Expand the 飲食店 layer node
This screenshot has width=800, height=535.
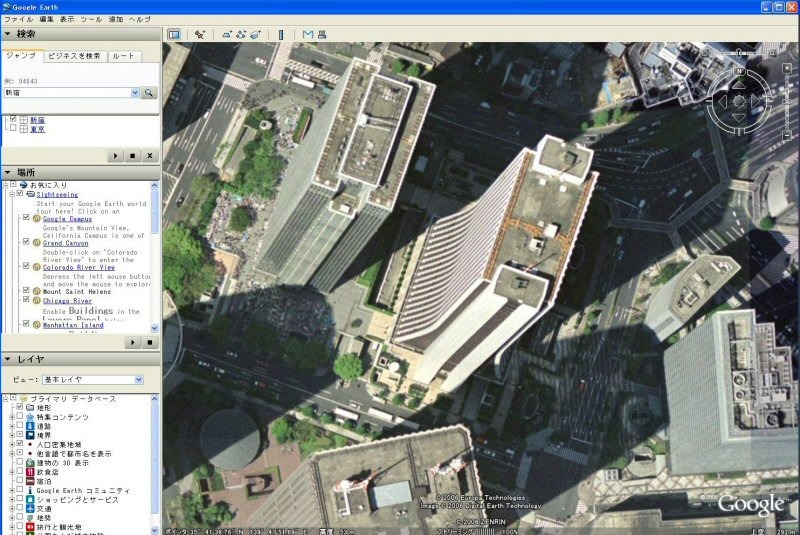[x=12, y=472]
